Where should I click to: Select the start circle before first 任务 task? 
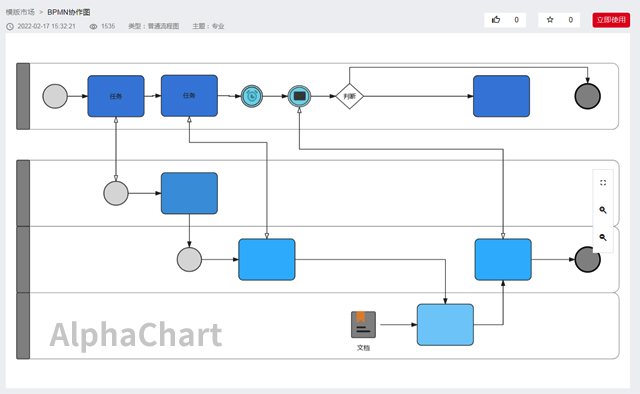pyautogui.click(x=55, y=96)
